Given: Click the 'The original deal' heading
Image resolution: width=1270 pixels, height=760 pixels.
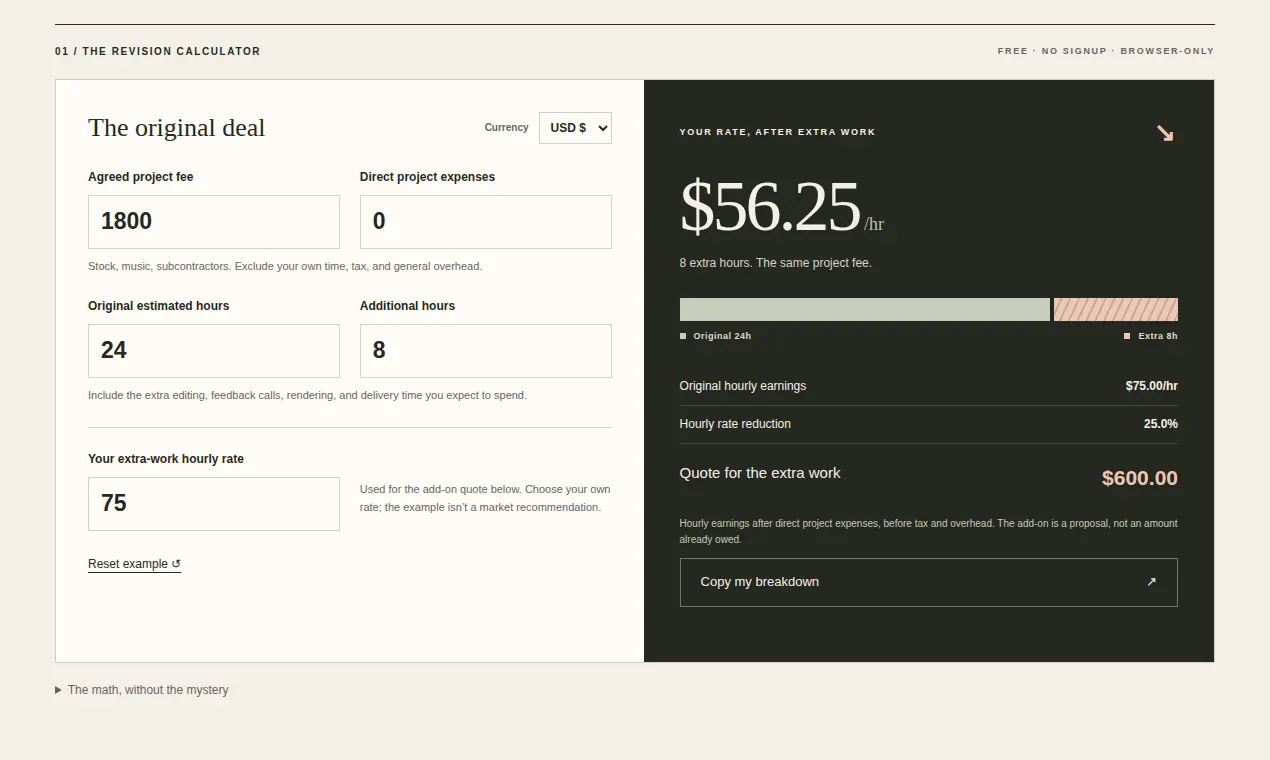Looking at the screenshot, I should pyautogui.click(x=177, y=128).
